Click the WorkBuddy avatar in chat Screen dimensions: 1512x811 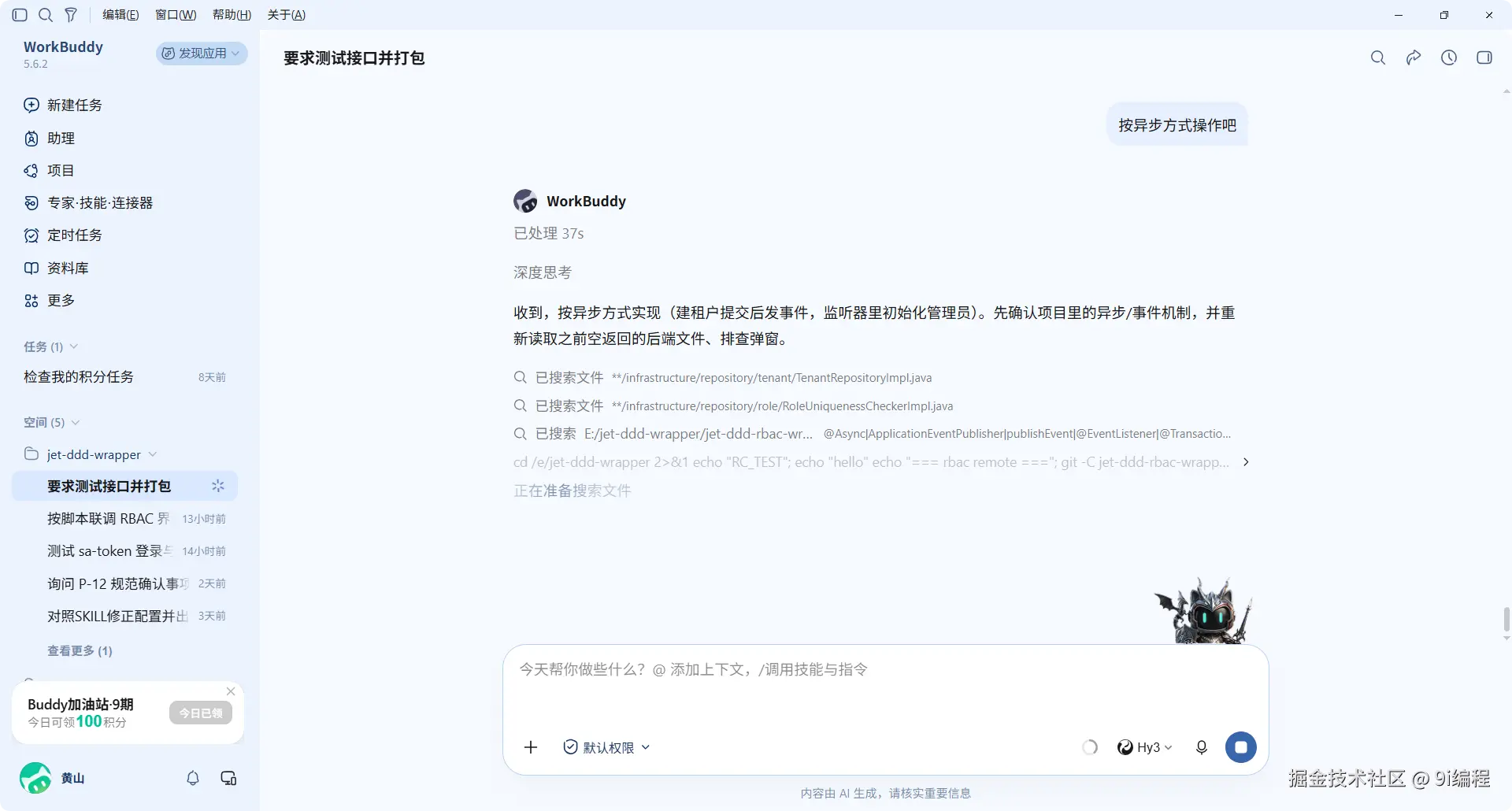(525, 201)
